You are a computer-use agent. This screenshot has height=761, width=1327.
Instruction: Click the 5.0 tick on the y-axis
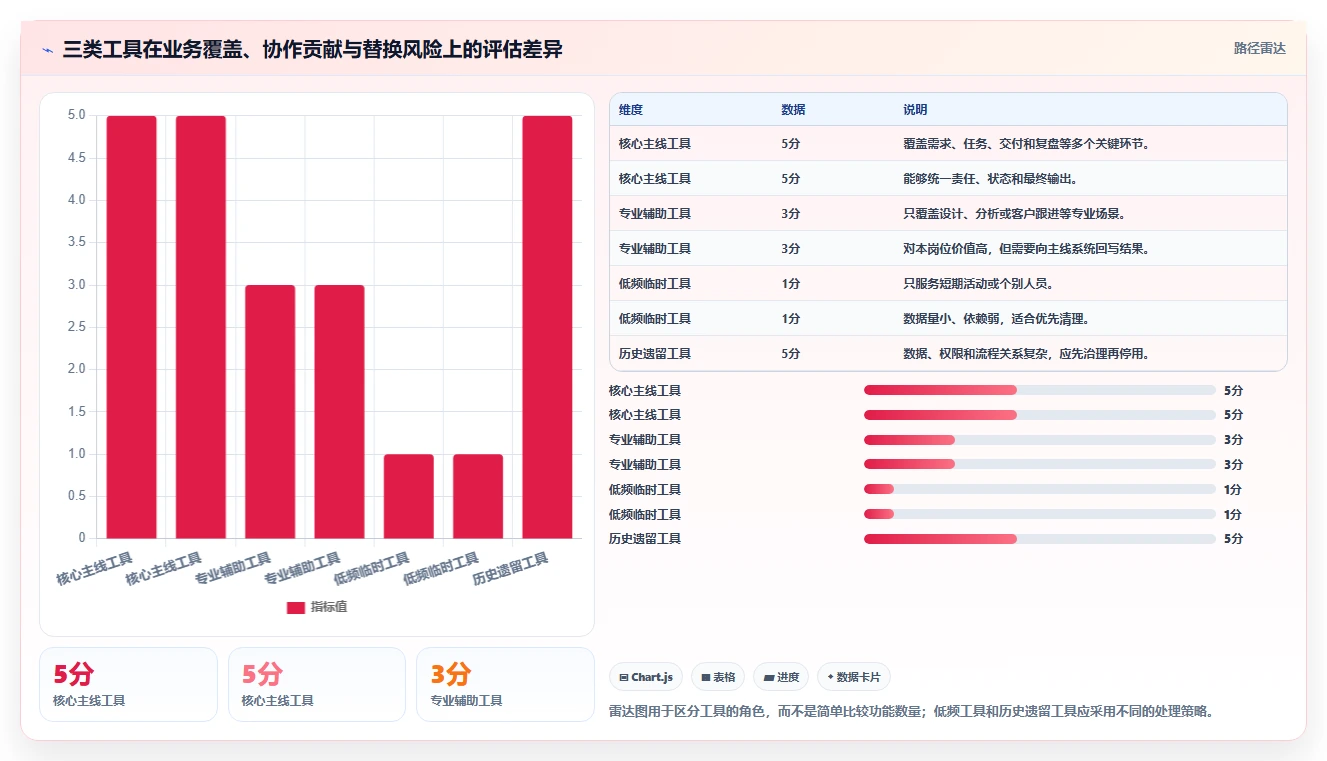(77, 116)
